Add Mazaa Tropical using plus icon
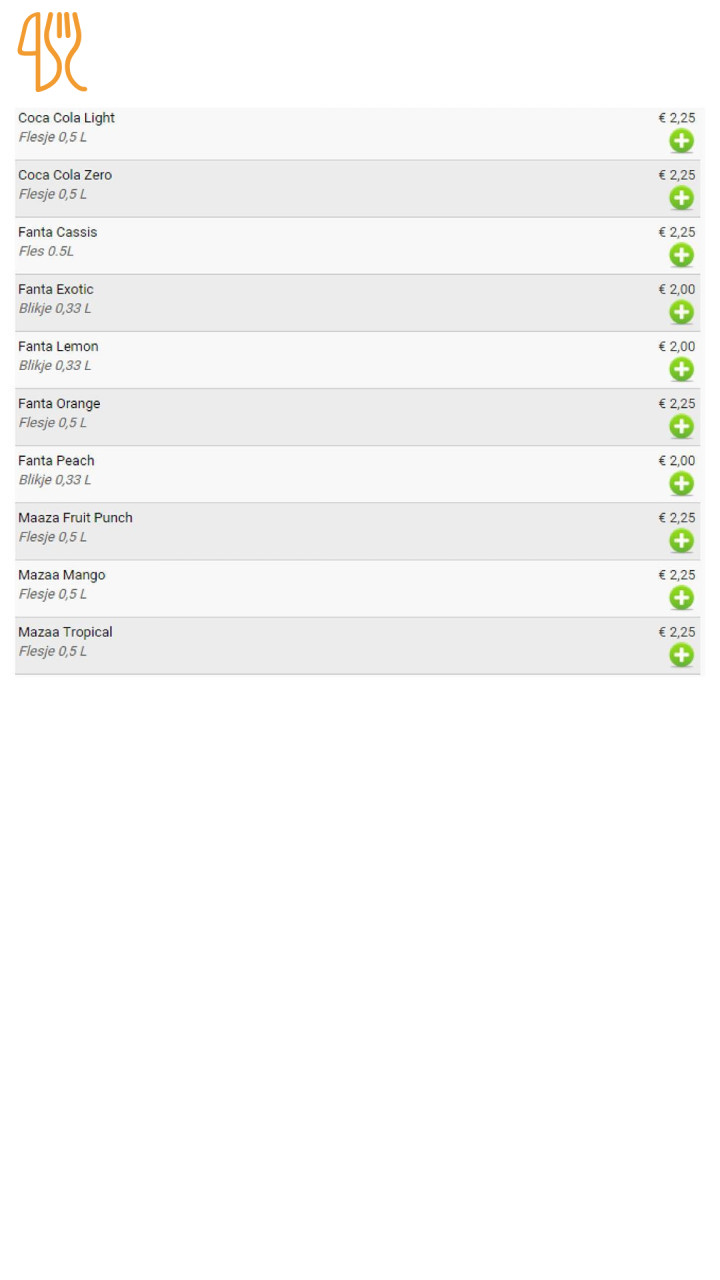Viewport: 720px width, 1280px height. point(681,654)
